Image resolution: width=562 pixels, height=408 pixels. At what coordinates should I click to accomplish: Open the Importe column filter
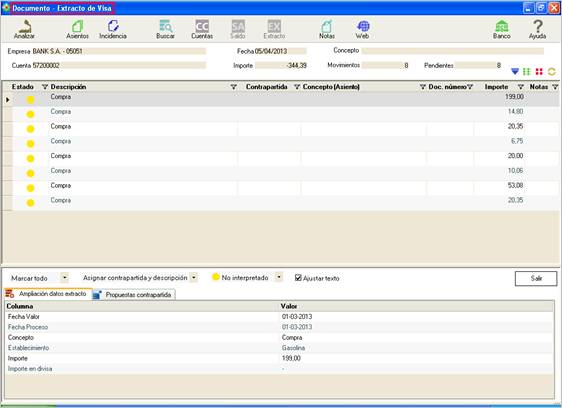pos(521,87)
